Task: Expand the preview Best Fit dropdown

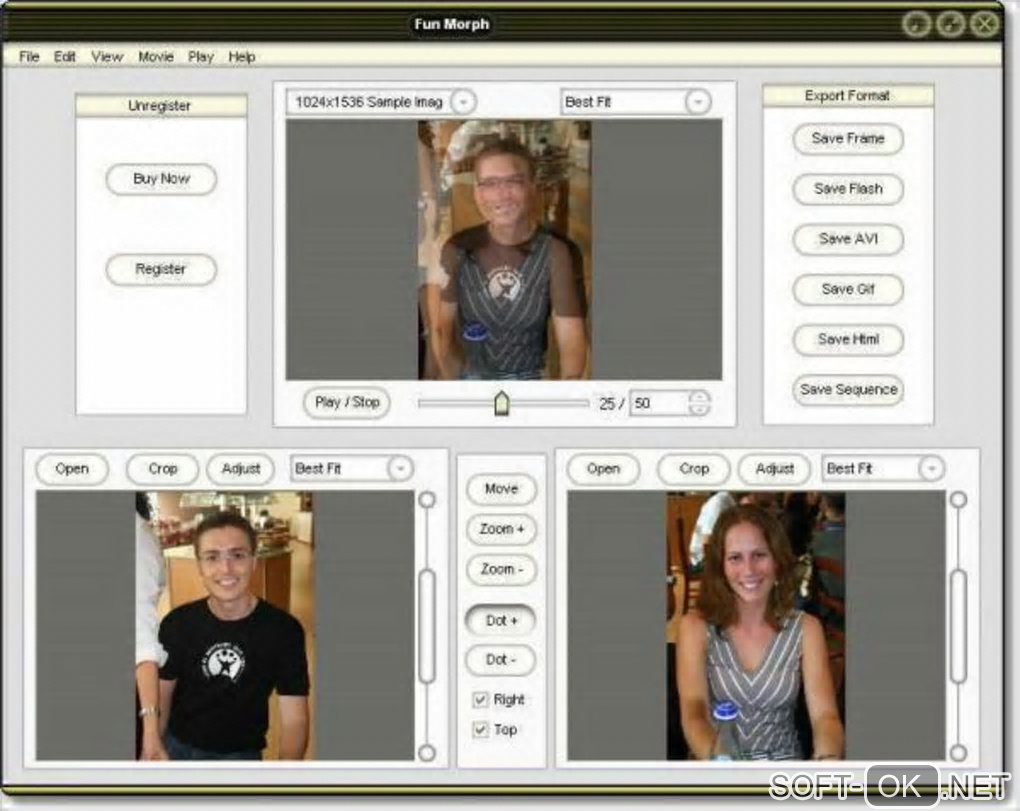Action: 697,102
